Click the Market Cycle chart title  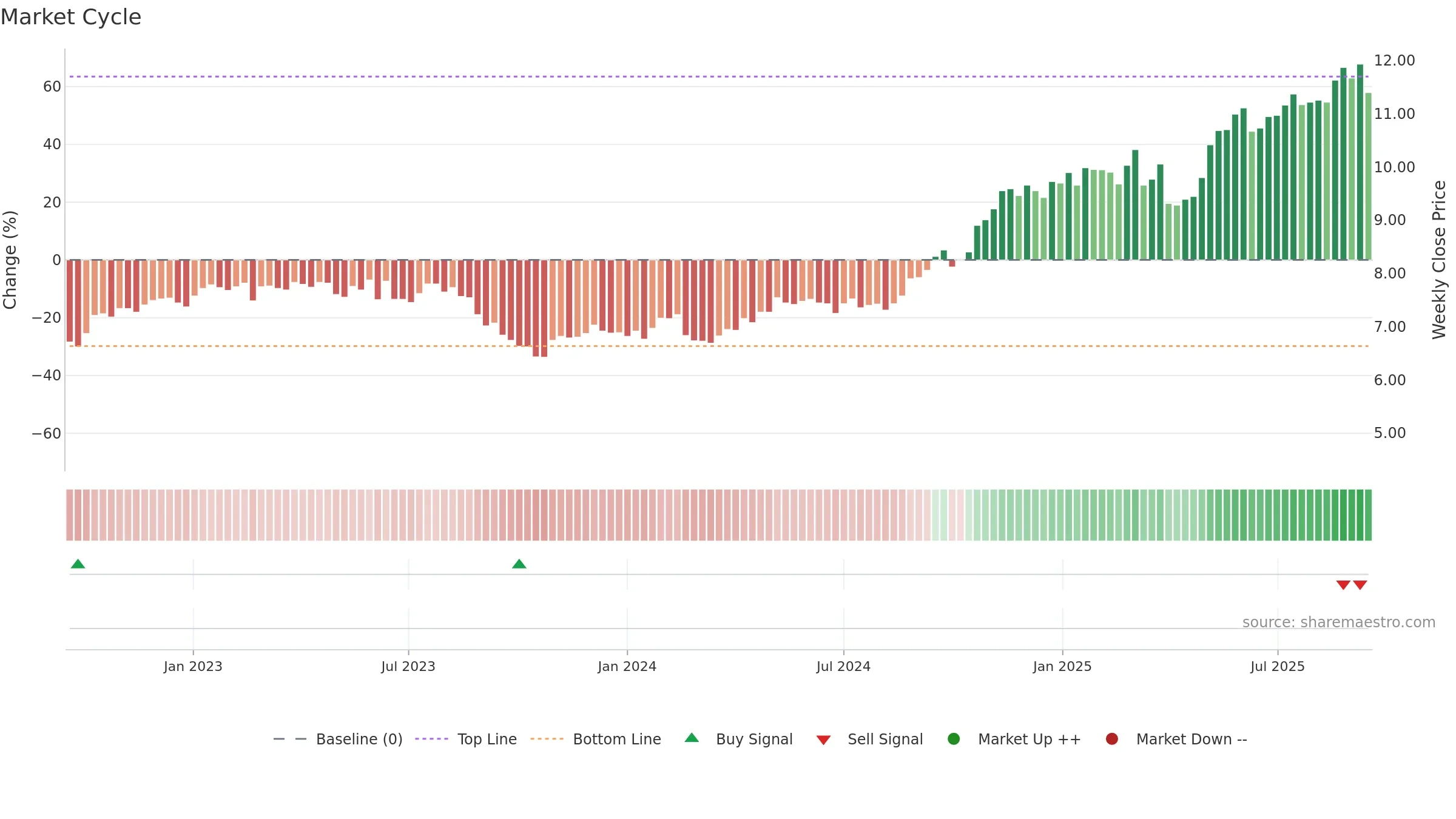[x=71, y=17]
